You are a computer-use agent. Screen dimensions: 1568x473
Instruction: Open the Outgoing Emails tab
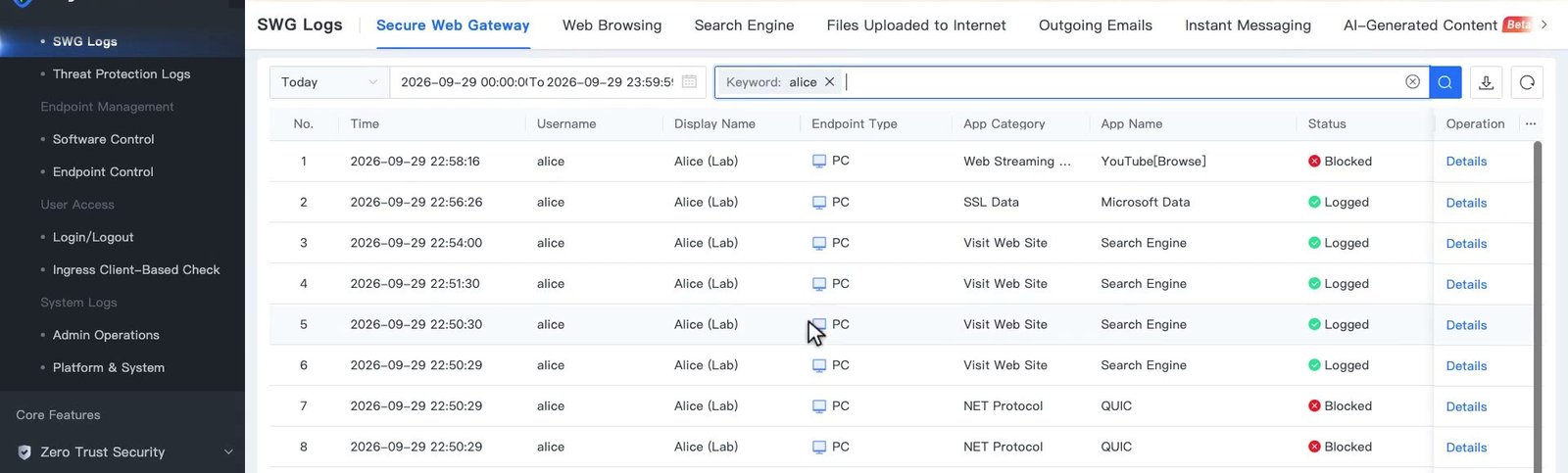pyautogui.click(x=1096, y=25)
